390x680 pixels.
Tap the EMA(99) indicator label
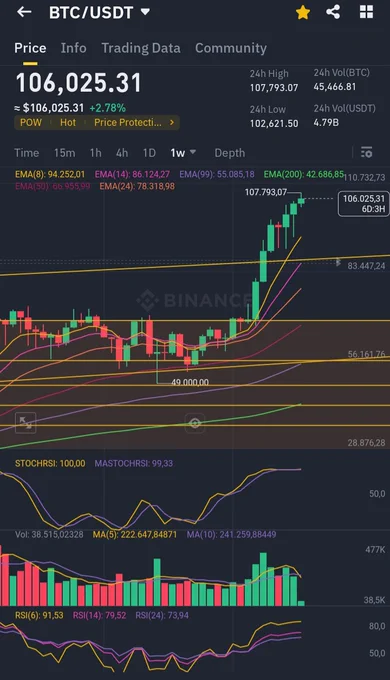click(217, 175)
